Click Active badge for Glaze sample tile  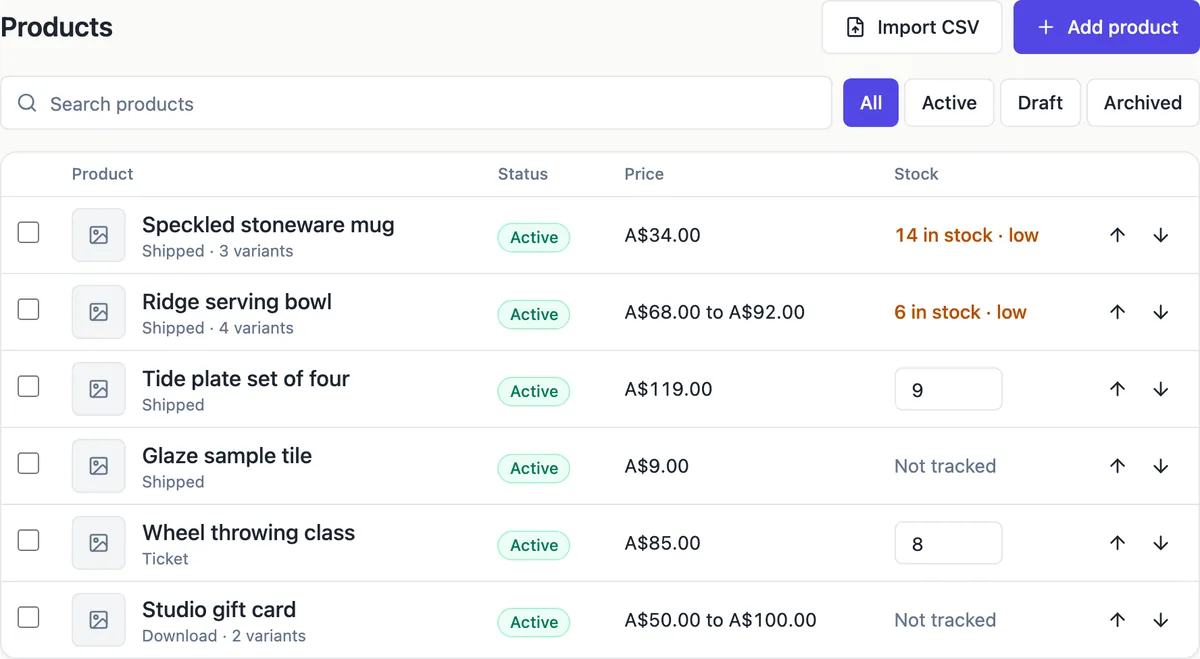pos(534,468)
